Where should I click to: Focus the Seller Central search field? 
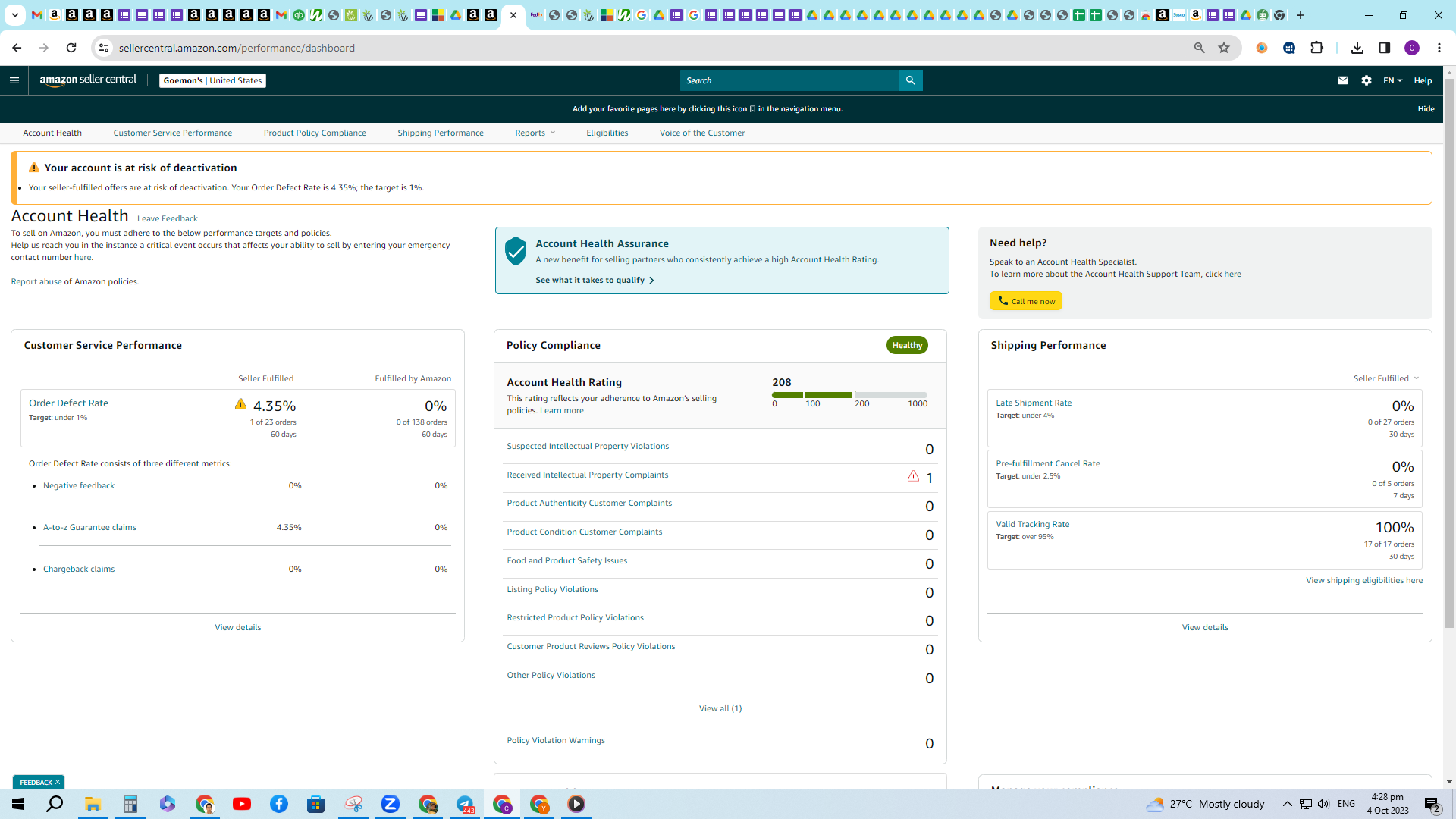click(x=789, y=80)
